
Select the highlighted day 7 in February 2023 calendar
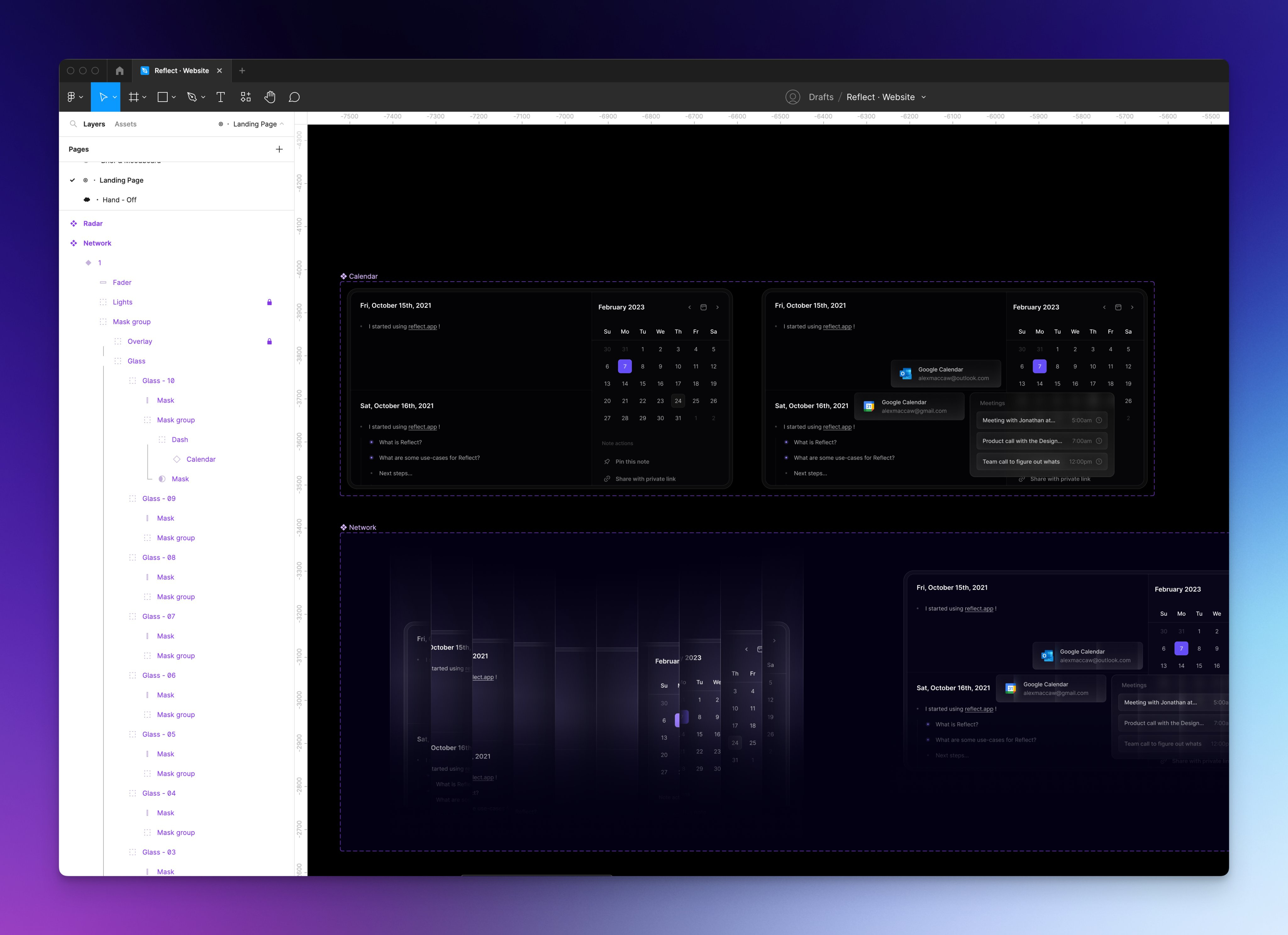(625, 366)
